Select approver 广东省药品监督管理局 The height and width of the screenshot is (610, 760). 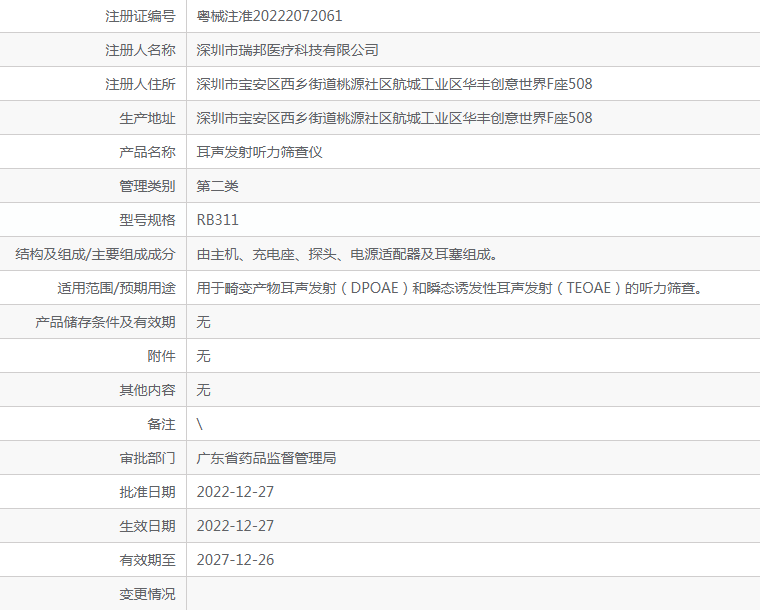click(x=266, y=458)
